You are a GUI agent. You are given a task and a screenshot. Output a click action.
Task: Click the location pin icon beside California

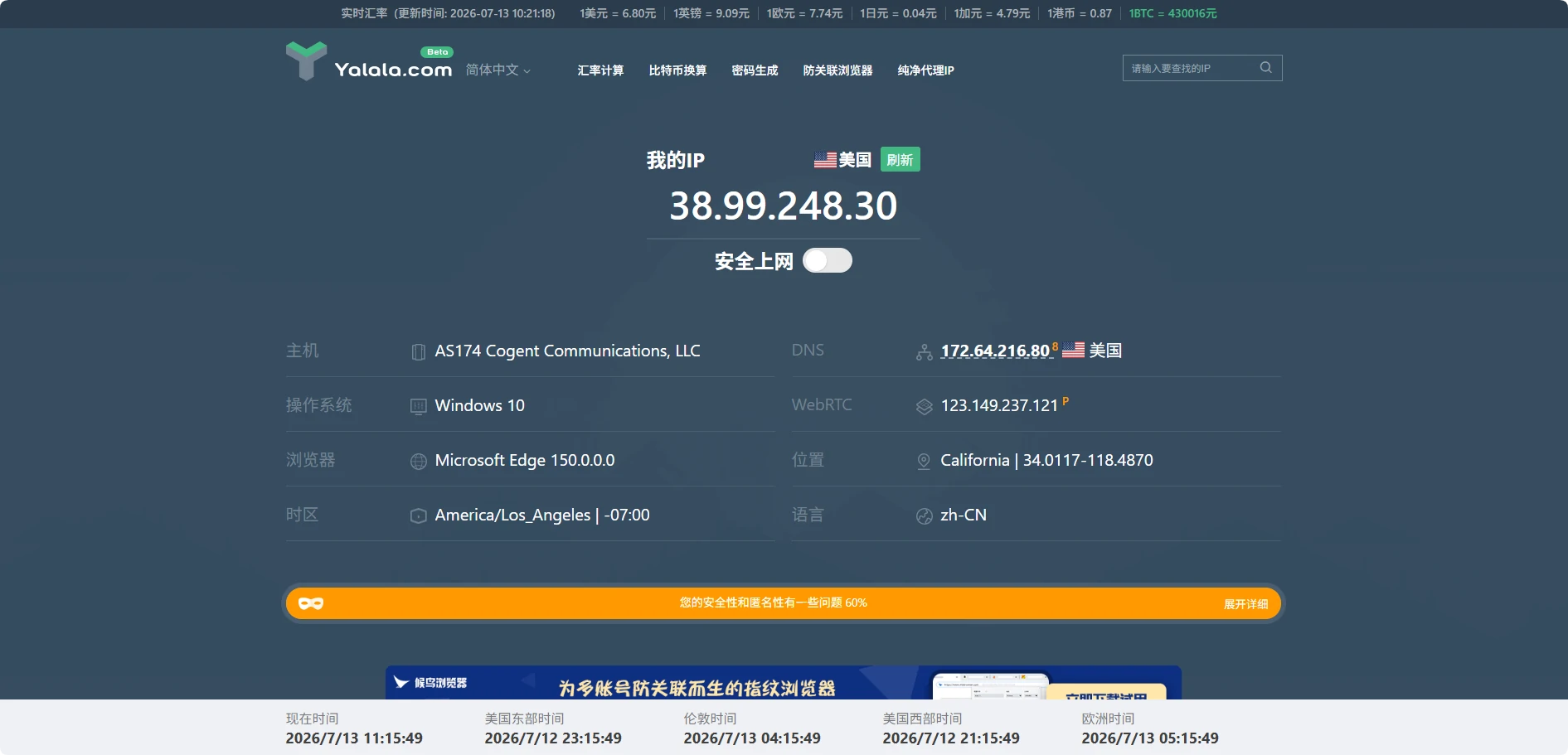tap(924, 462)
